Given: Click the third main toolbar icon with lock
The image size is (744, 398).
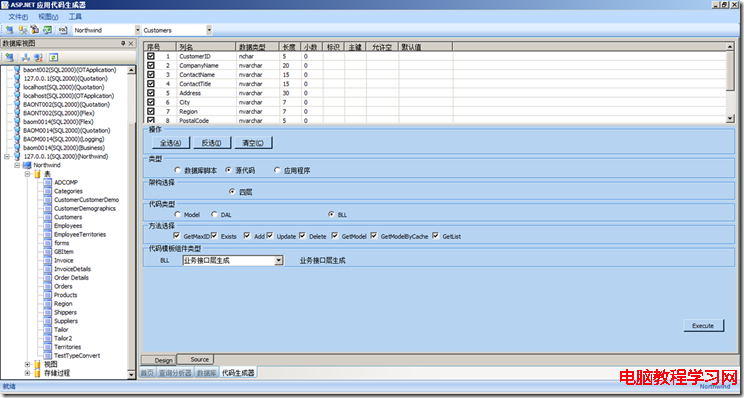Looking at the screenshot, I should (35, 30).
